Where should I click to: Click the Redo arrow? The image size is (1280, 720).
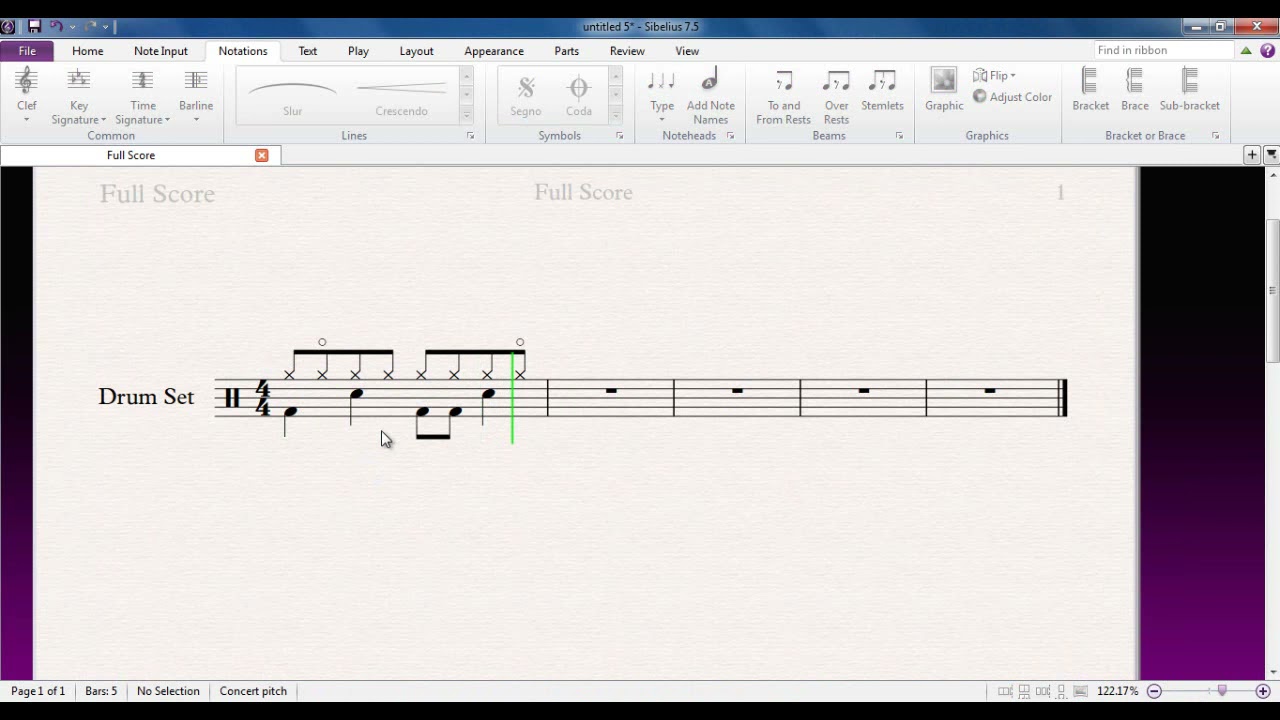pos(90,27)
